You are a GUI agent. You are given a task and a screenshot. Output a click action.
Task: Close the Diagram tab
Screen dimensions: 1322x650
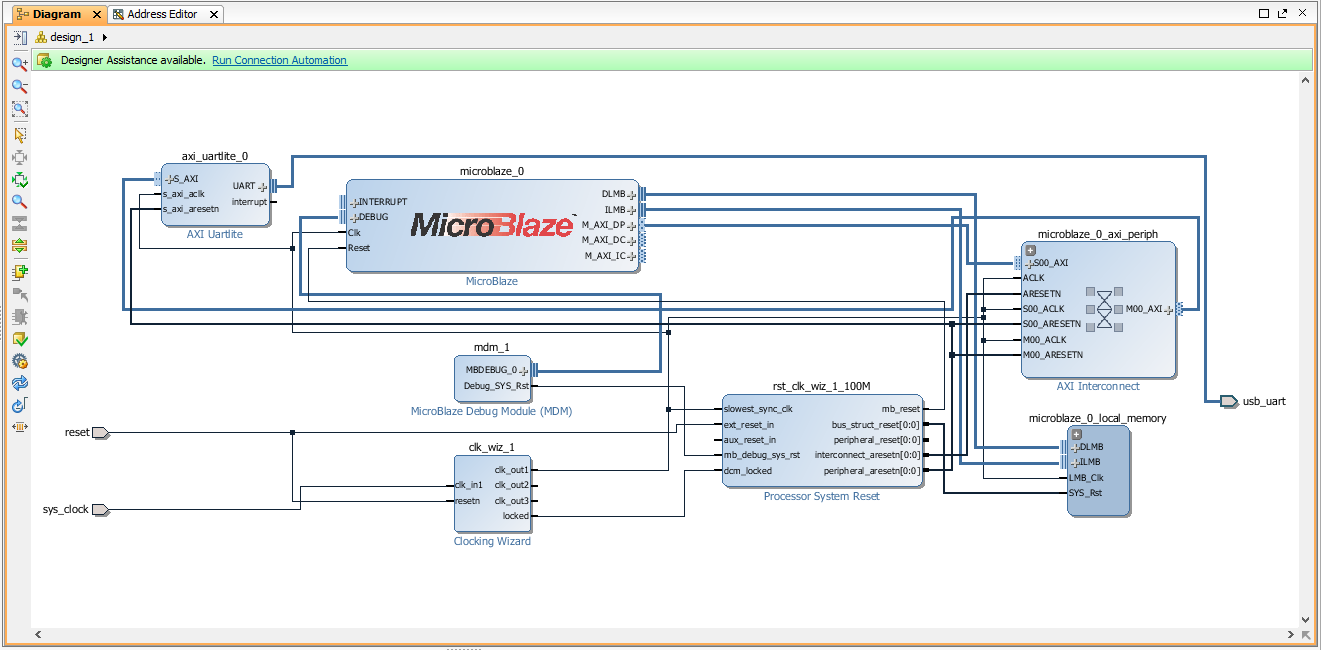click(97, 14)
